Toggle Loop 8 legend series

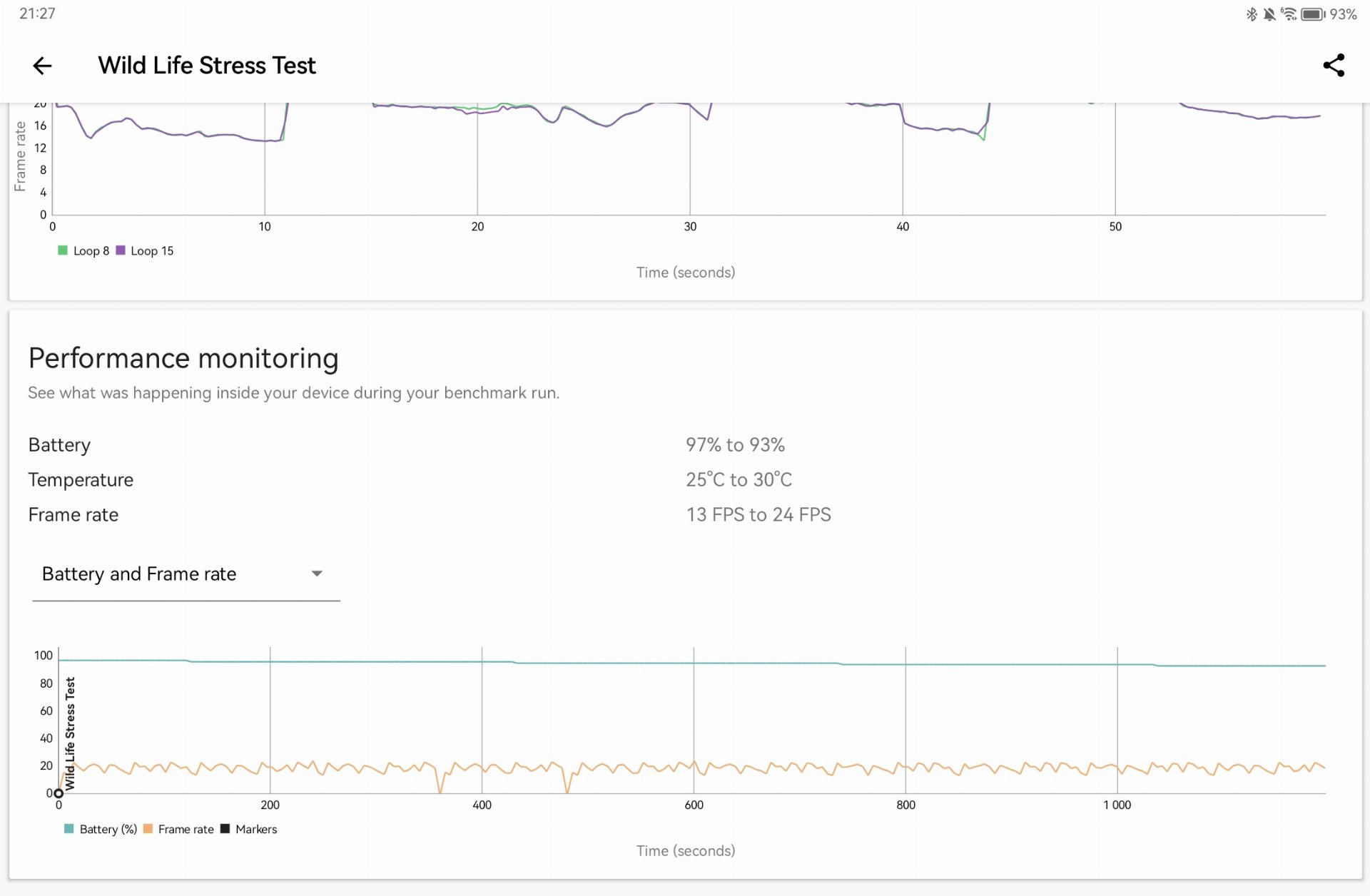pyautogui.click(x=83, y=251)
